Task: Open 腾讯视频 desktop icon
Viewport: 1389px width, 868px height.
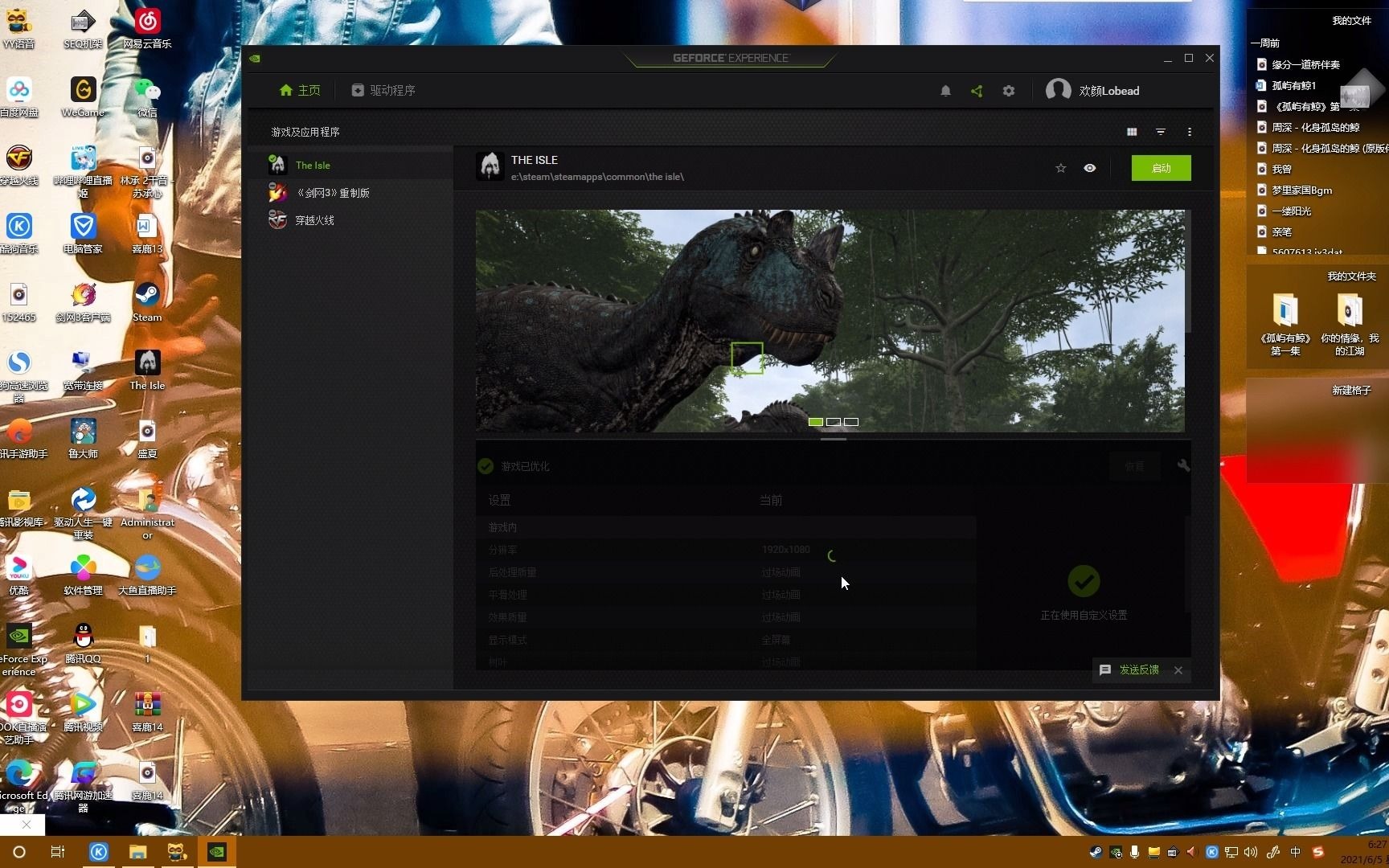Action: 83,711
